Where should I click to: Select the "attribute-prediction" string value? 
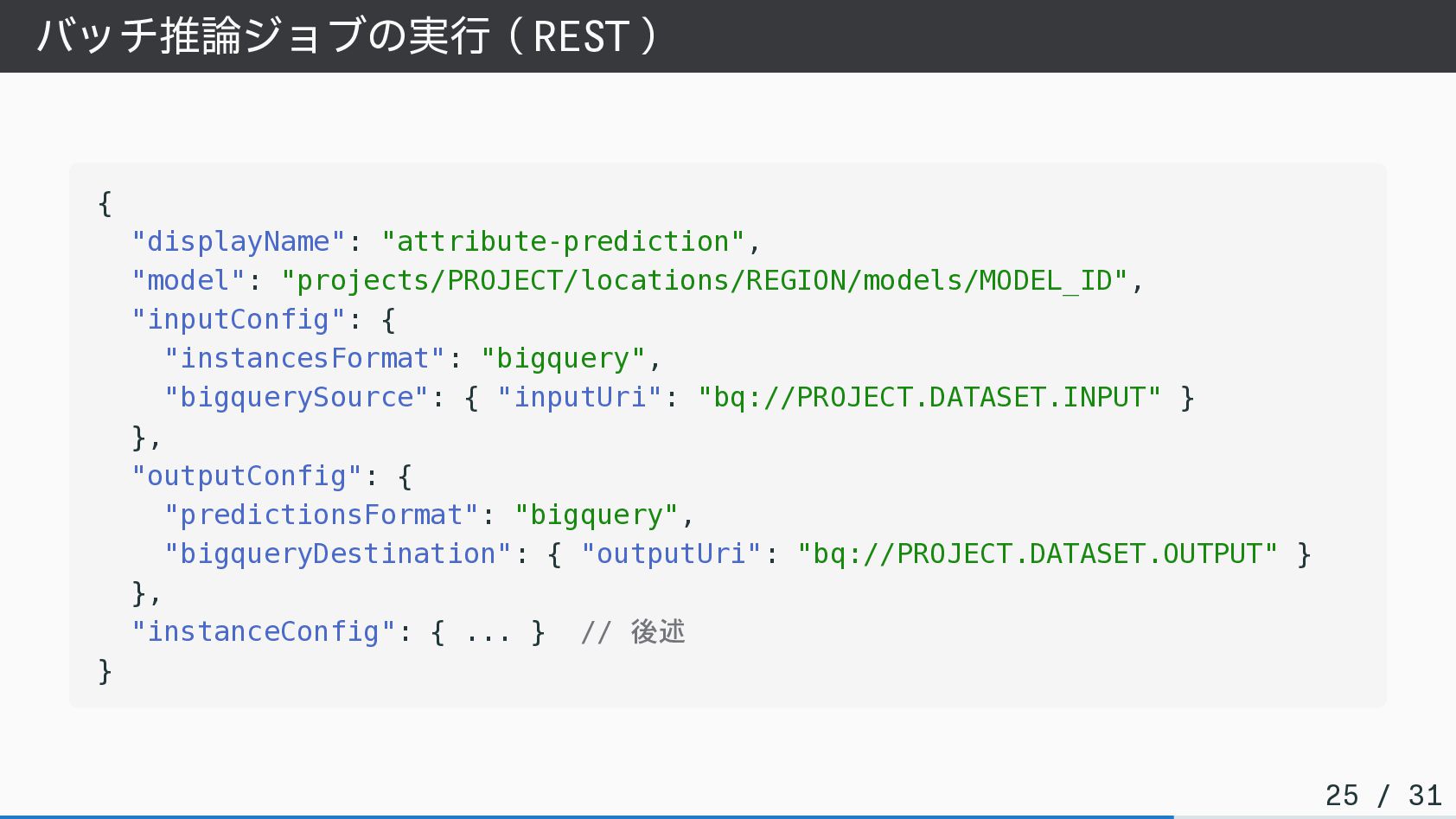tap(563, 241)
